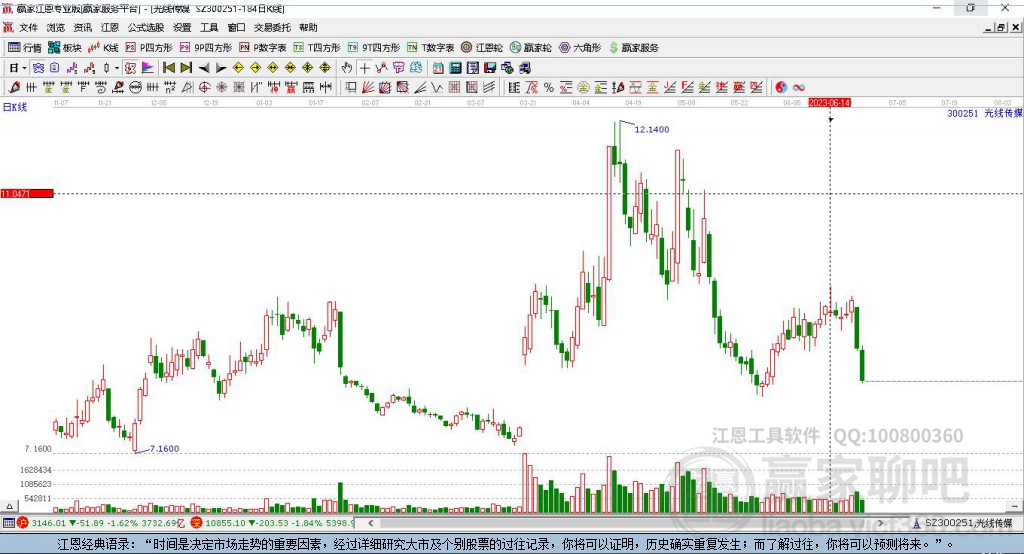Open the T数字表 tool
The height and width of the screenshot is (554, 1024).
(x=430, y=48)
